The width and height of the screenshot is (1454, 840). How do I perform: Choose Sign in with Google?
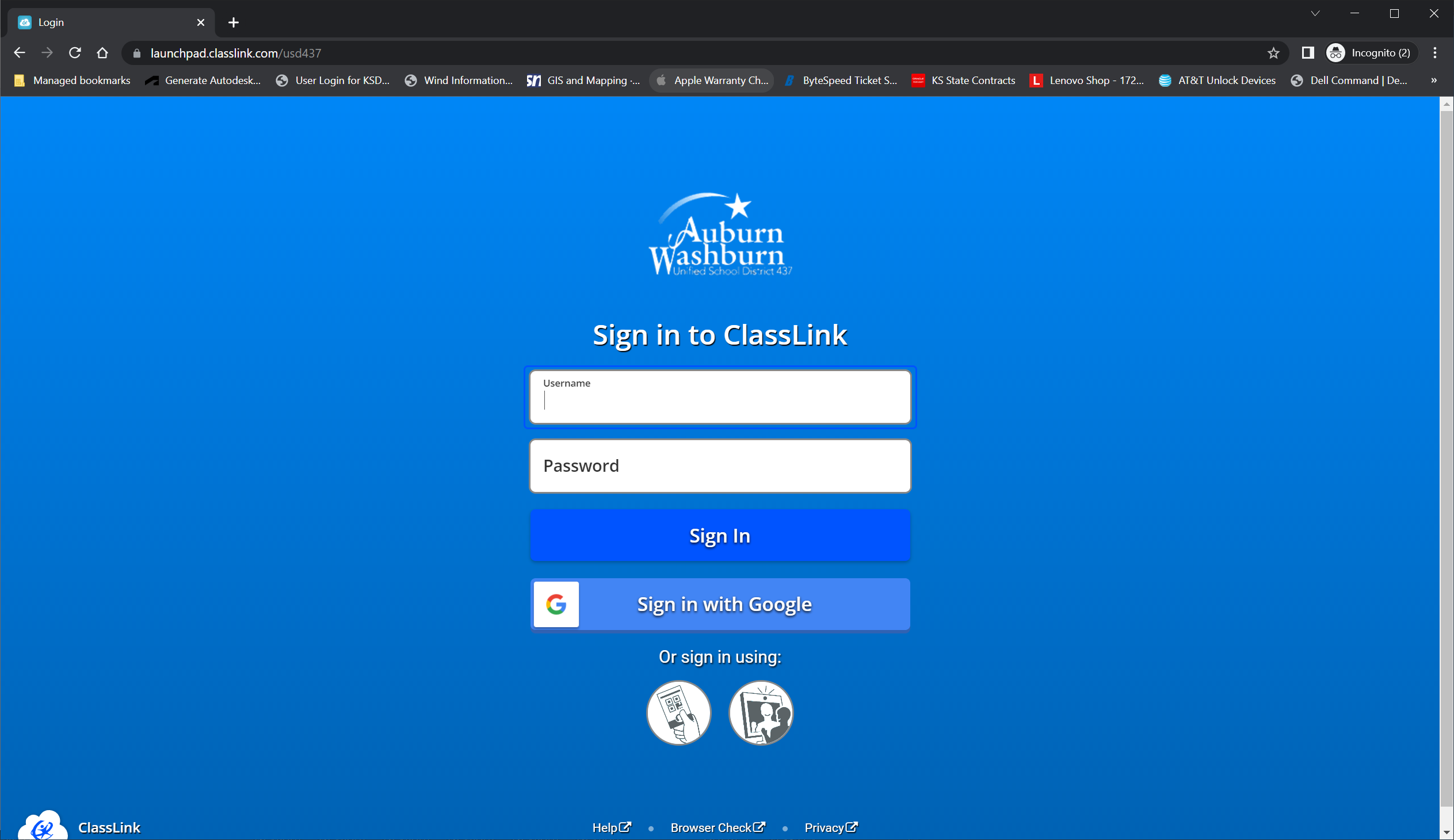pos(723,604)
